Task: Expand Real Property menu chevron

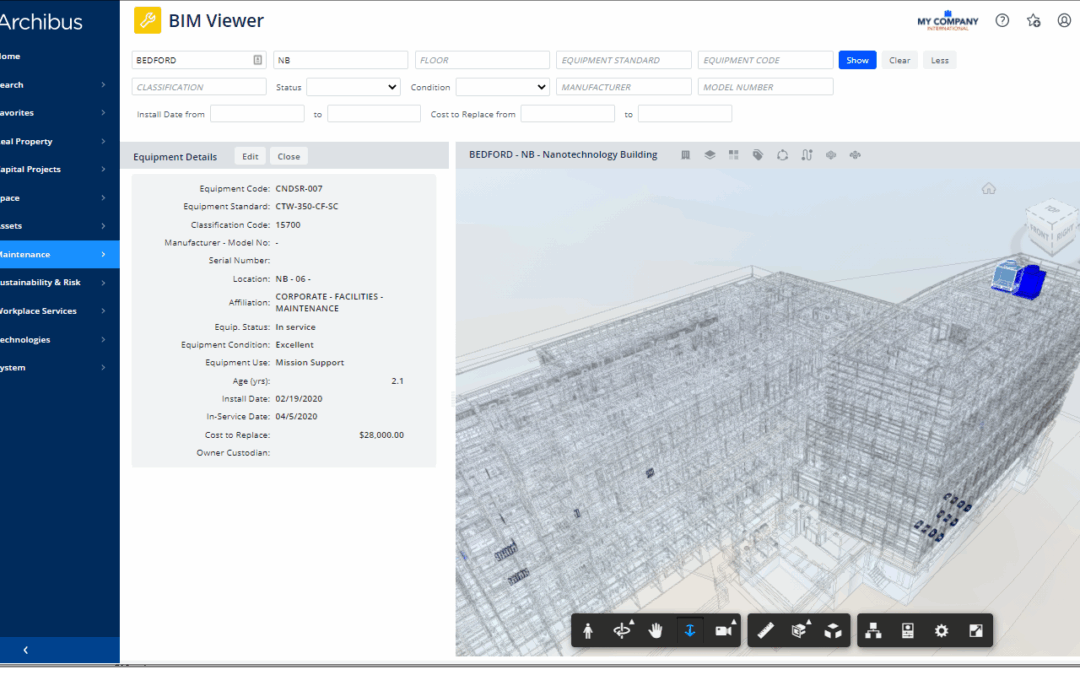Action: click(x=103, y=141)
